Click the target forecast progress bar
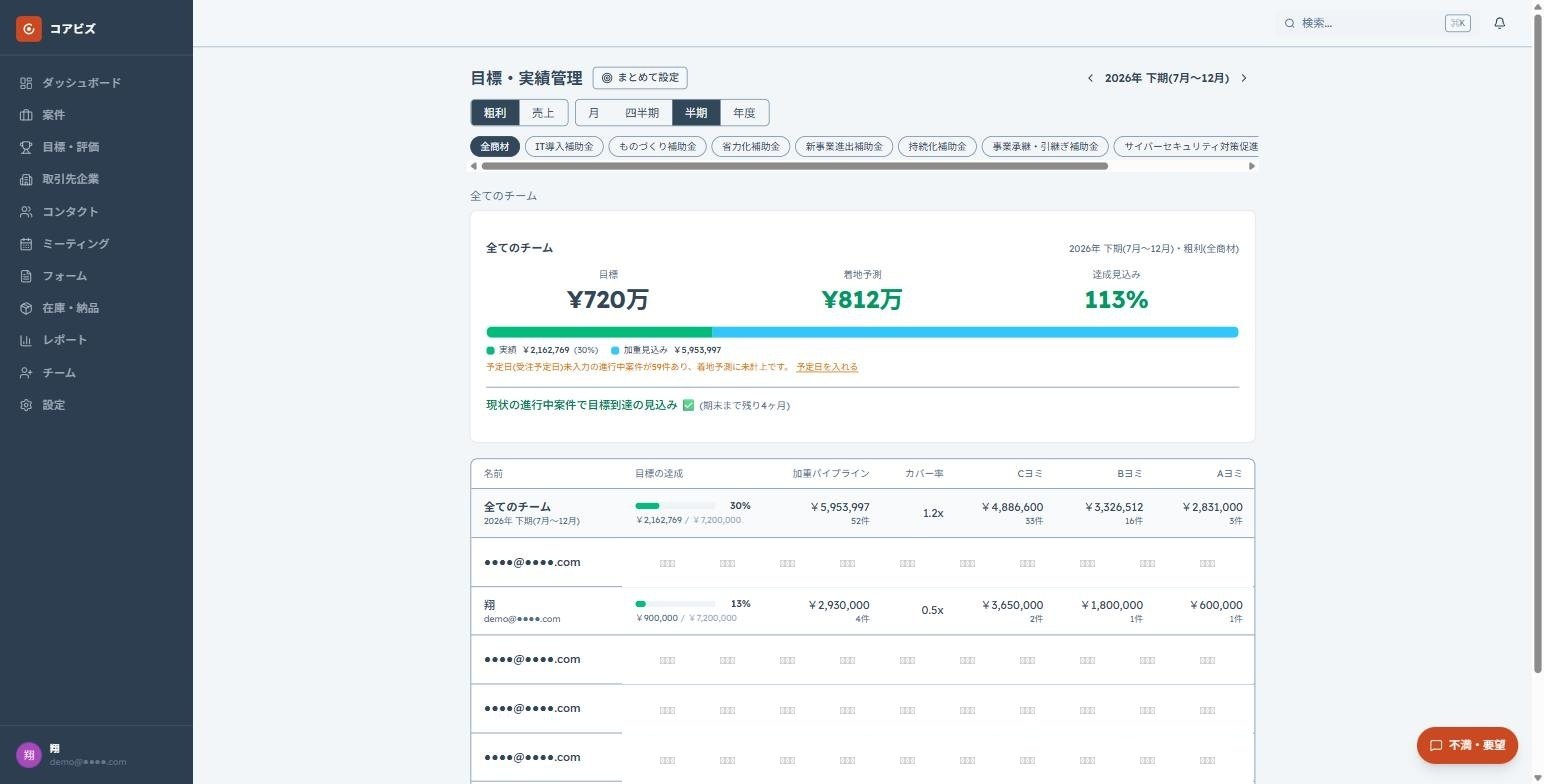Viewport: 1544px width, 784px height. [862, 332]
